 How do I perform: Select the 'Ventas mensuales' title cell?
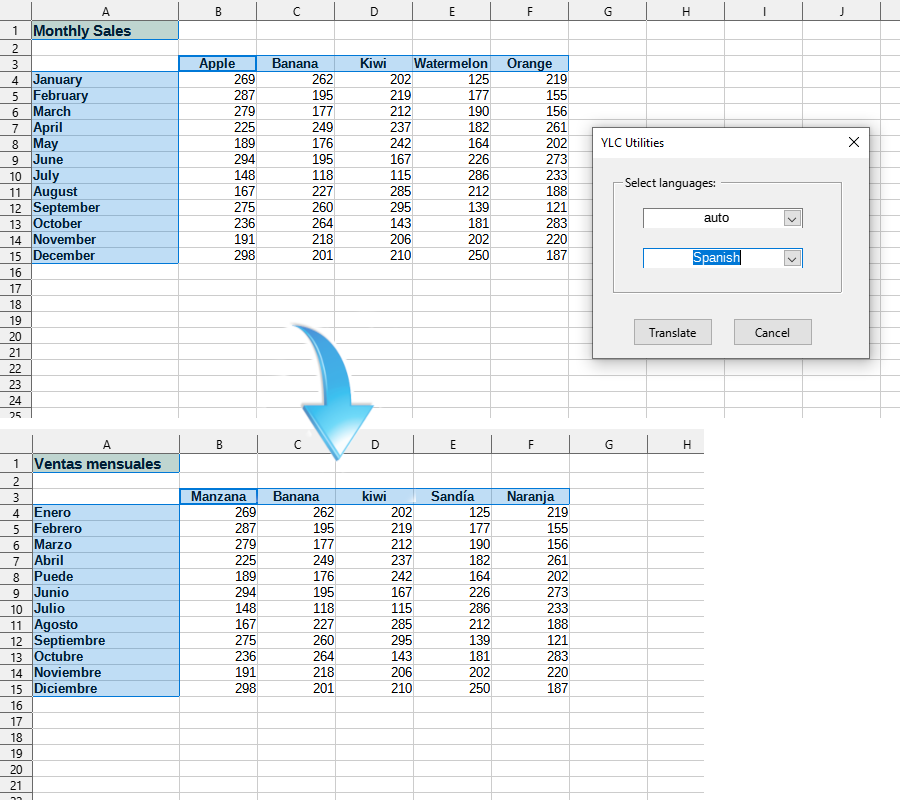(x=106, y=464)
